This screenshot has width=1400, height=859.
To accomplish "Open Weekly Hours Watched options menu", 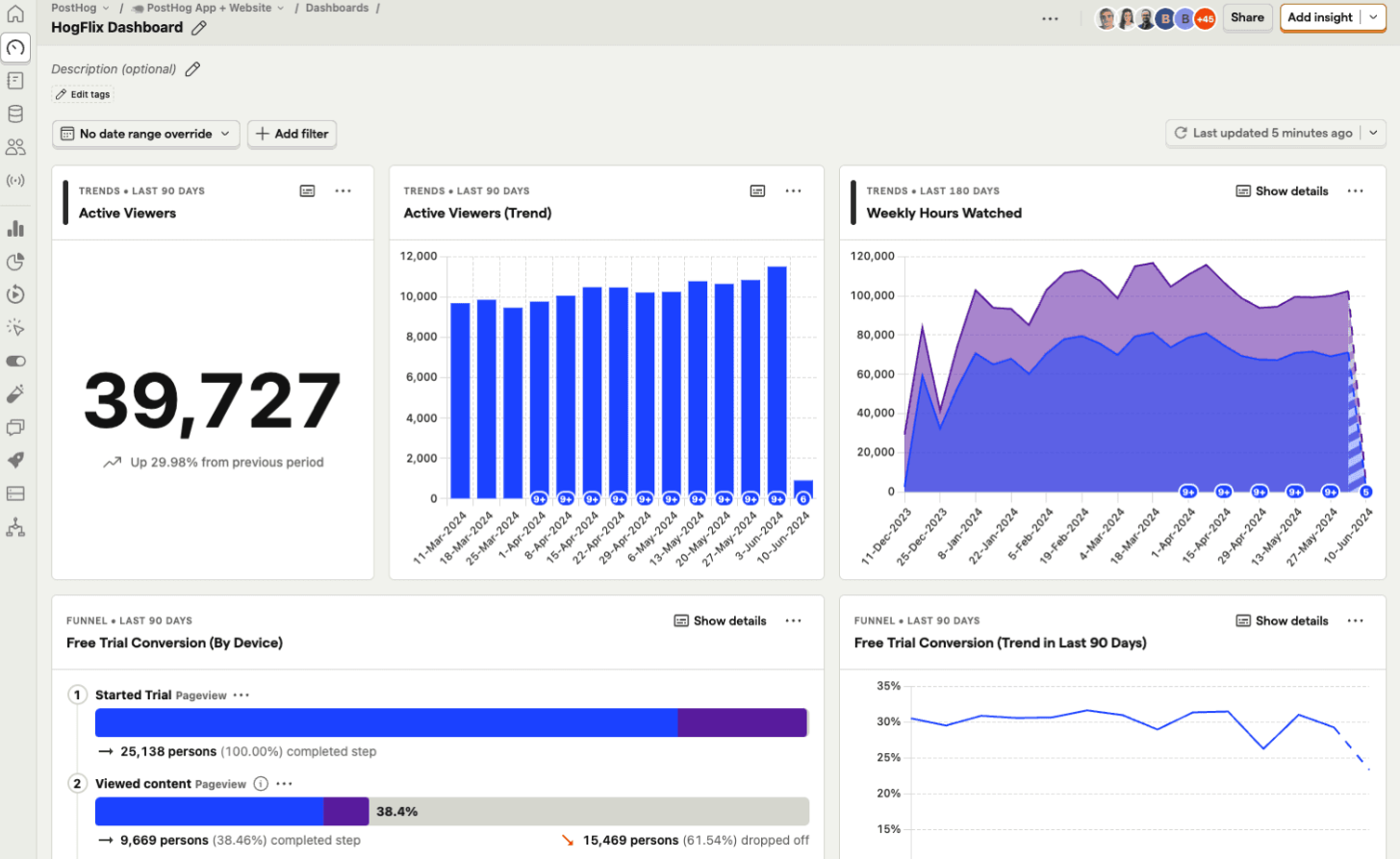I will (x=1356, y=191).
